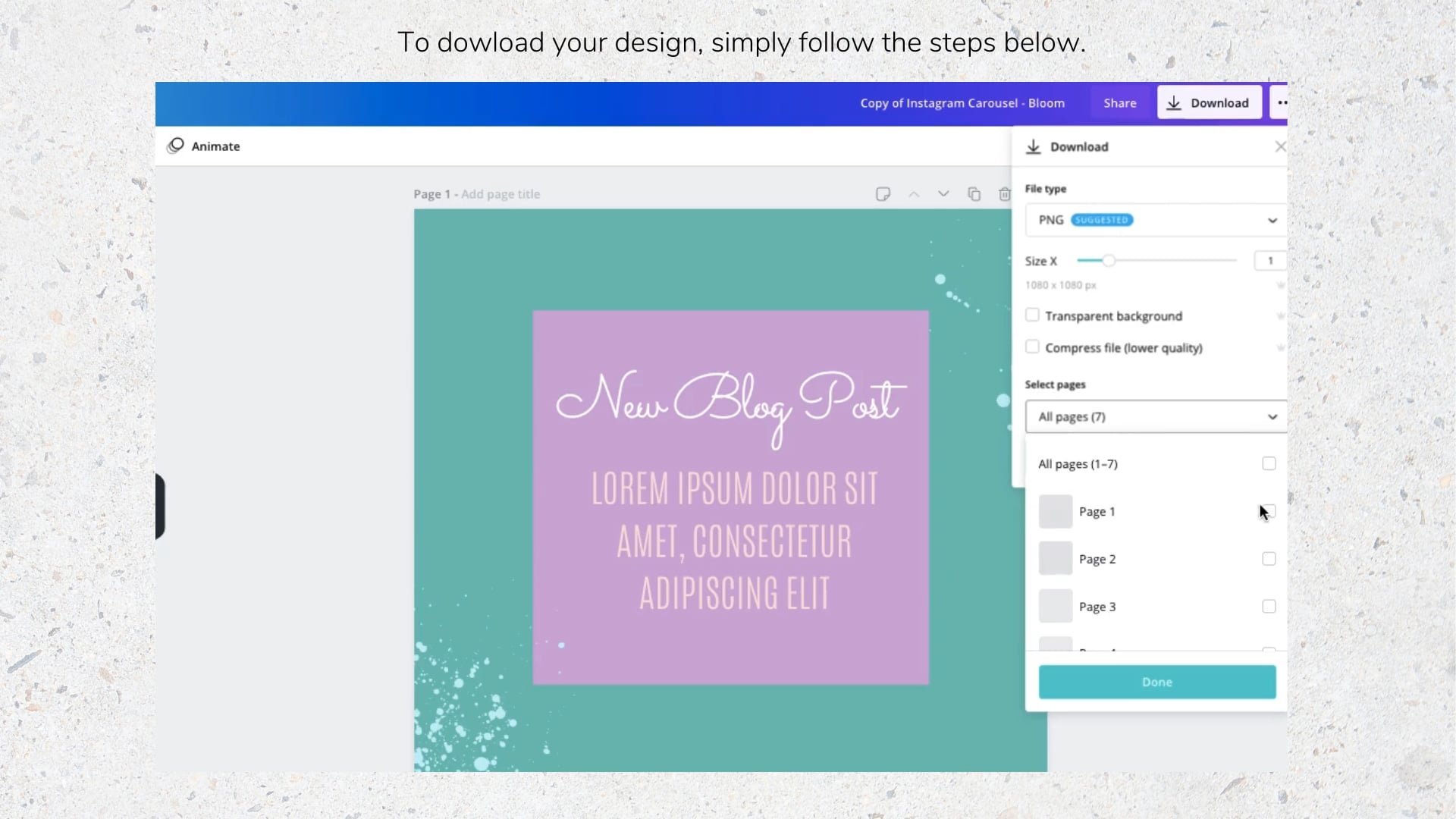The width and height of the screenshot is (1456, 819).
Task: Click the Download button in the top bar
Action: [1210, 102]
